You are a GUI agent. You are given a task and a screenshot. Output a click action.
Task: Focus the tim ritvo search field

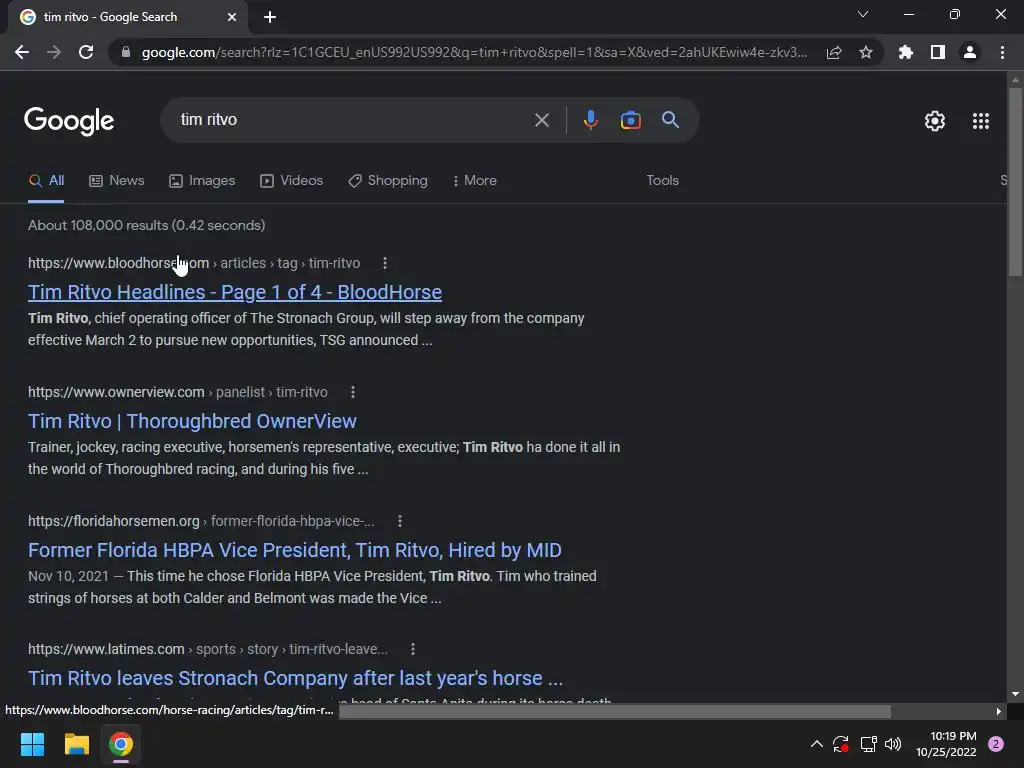tap(353, 120)
